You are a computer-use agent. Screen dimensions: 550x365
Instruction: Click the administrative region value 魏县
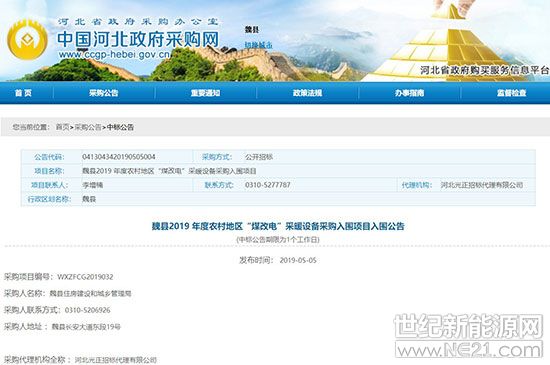tap(89, 199)
